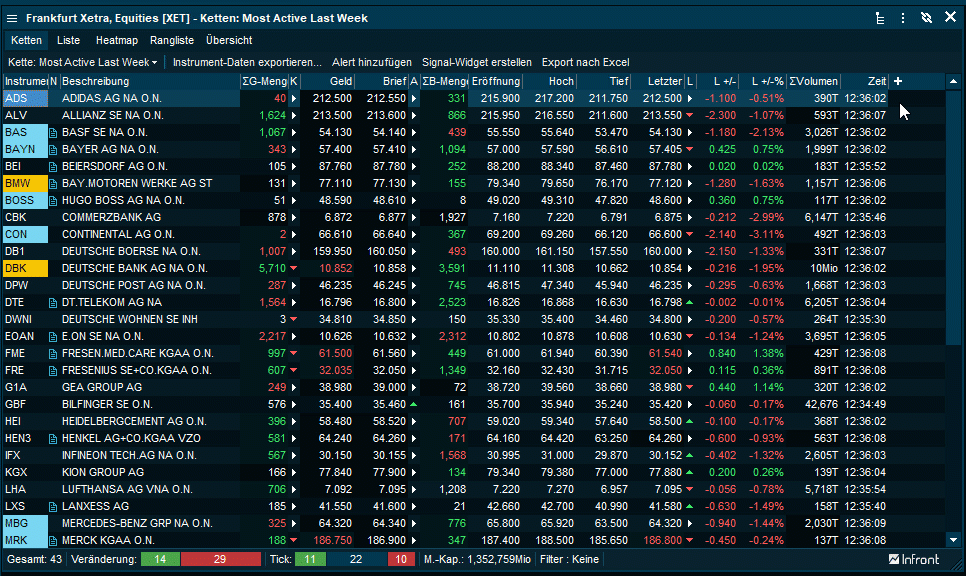Switch to the Rangliste tab

(171, 40)
